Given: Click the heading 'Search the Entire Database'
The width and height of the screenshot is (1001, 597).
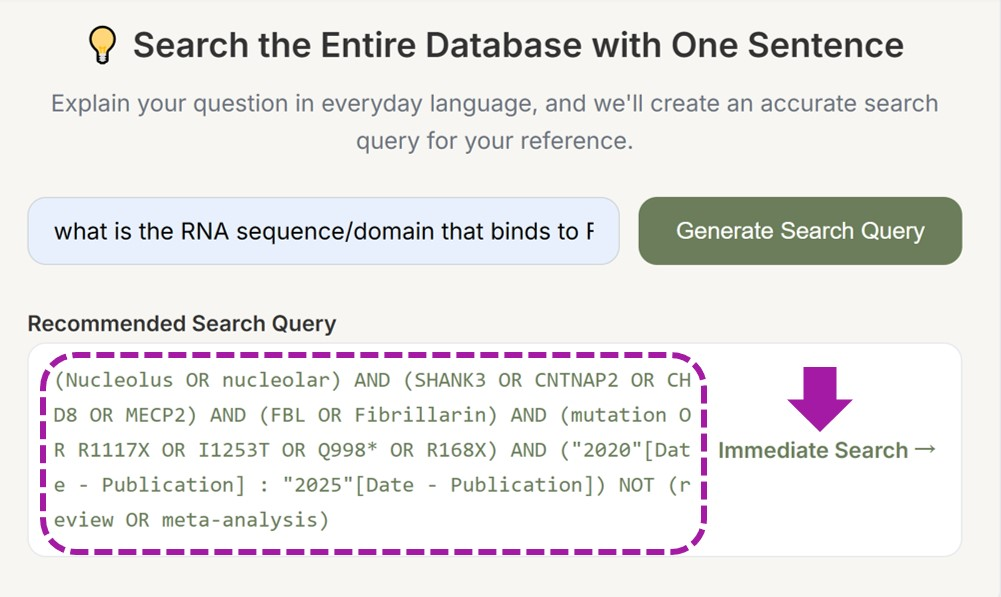Looking at the screenshot, I should [x=520, y=43].
